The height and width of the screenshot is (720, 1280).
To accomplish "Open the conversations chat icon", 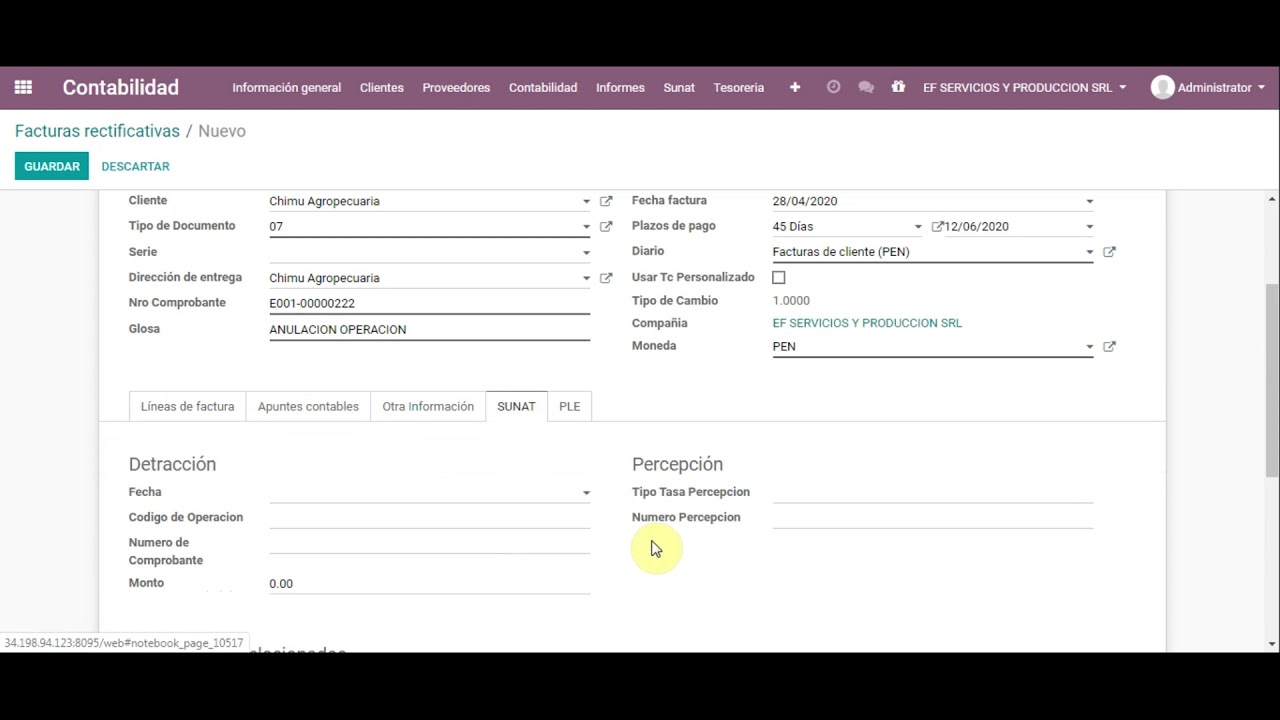I will (866, 87).
